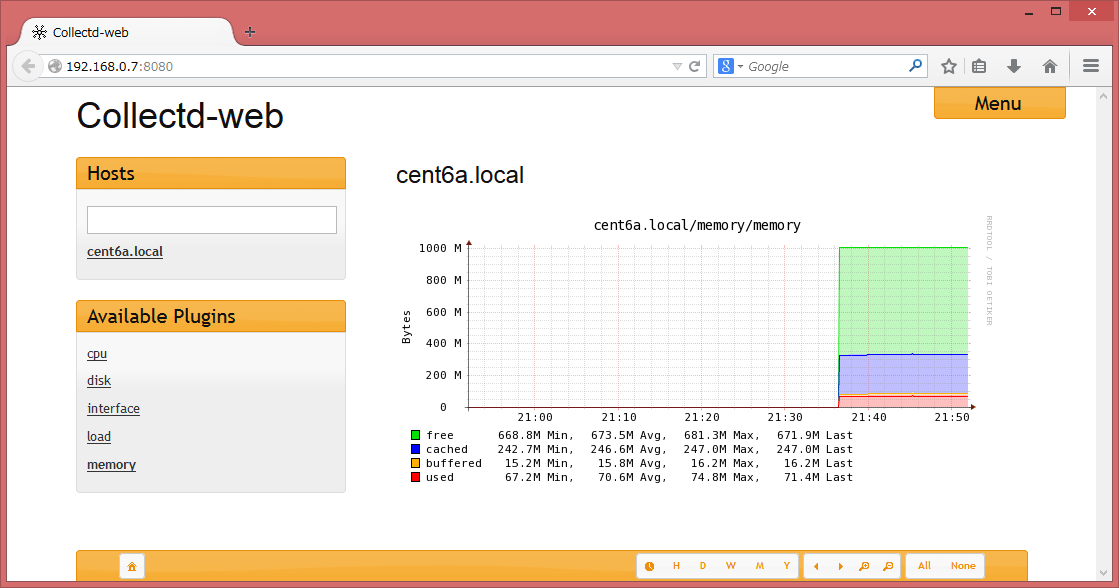The image size is (1119, 588).
Task: Select the Y yearly timespan
Action: tap(786, 566)
